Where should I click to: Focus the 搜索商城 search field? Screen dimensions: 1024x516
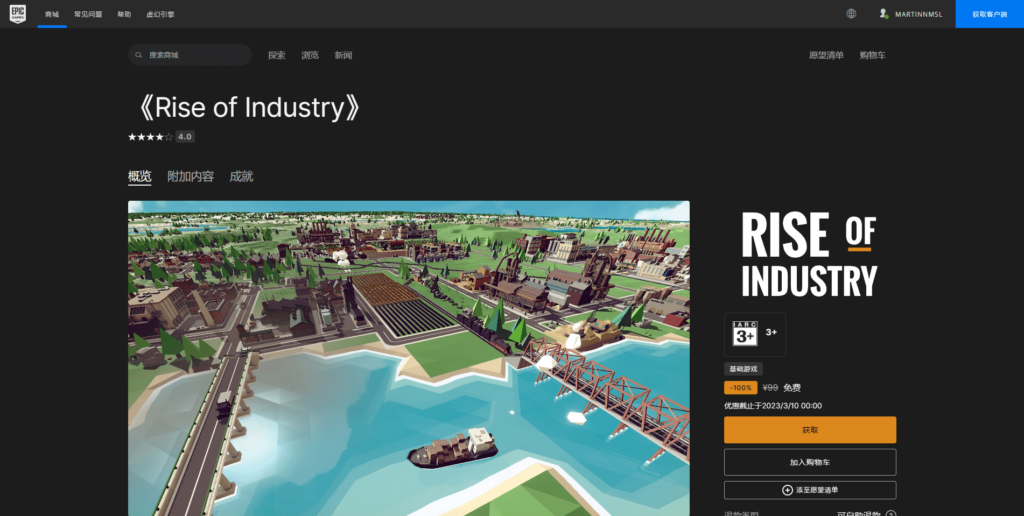pos(190,55)
